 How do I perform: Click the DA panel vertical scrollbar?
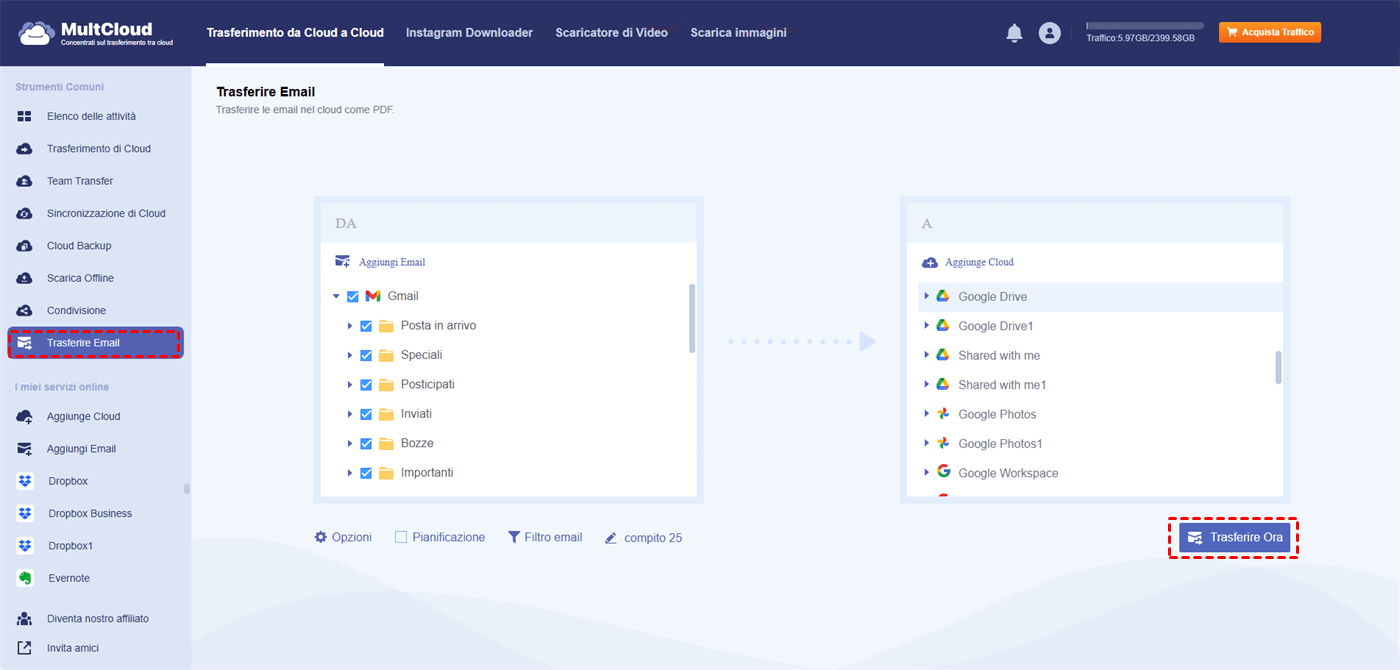[x=692, y=318]
